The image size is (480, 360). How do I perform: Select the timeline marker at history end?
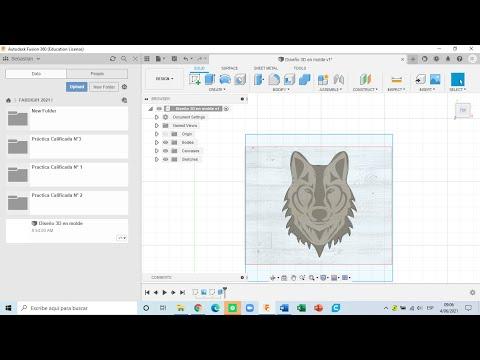point(225,292)
